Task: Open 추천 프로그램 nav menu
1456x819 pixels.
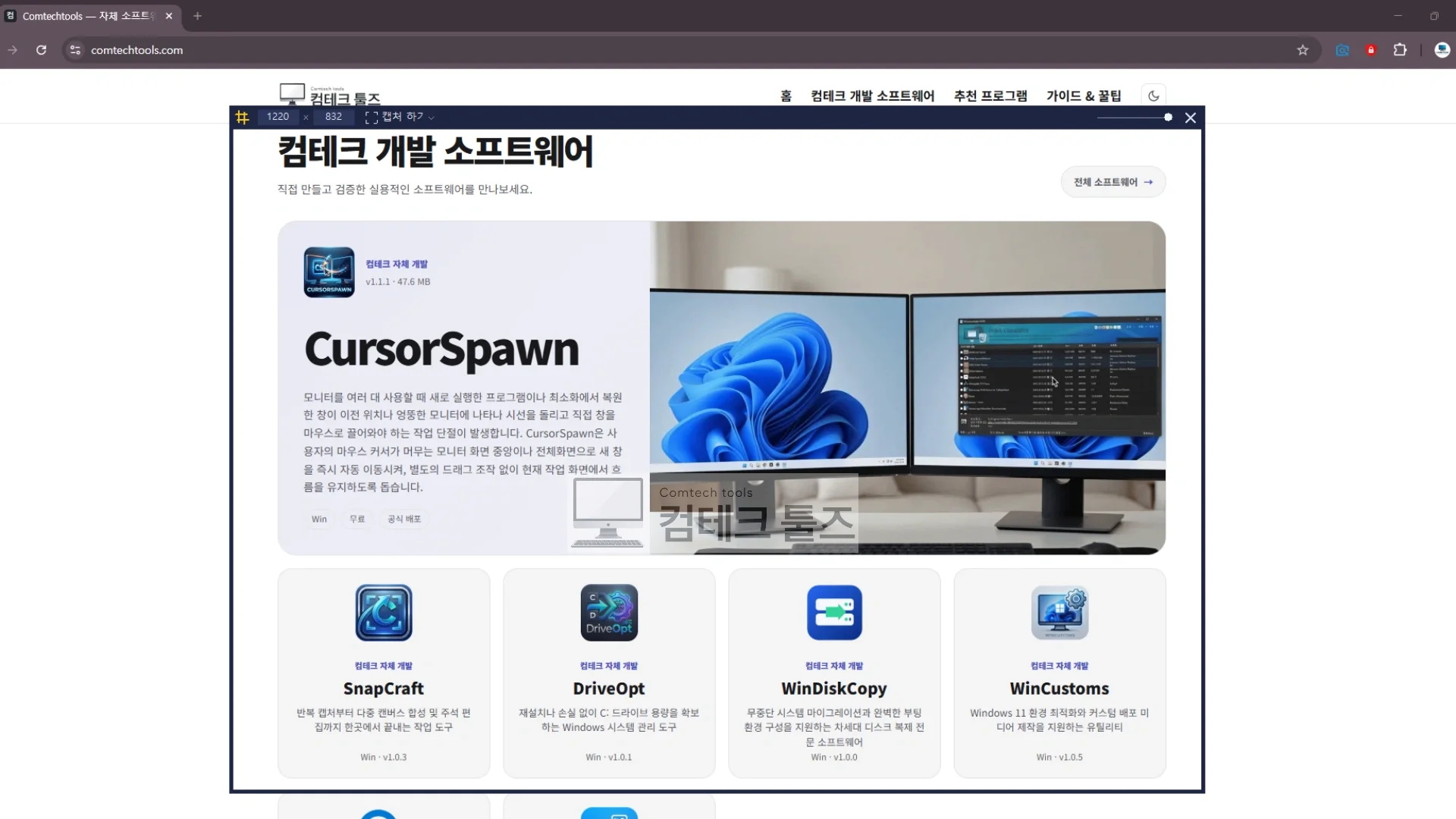Action: [990, 96]
